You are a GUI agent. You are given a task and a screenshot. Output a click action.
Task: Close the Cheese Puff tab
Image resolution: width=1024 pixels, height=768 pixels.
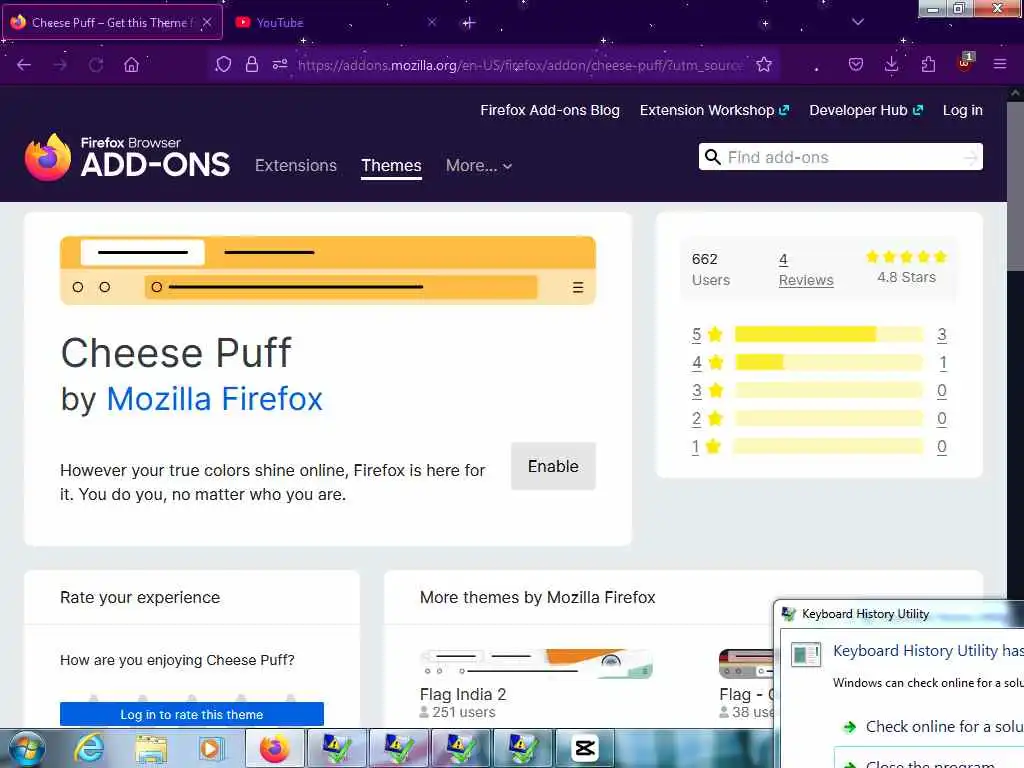[x=206, y=22]
